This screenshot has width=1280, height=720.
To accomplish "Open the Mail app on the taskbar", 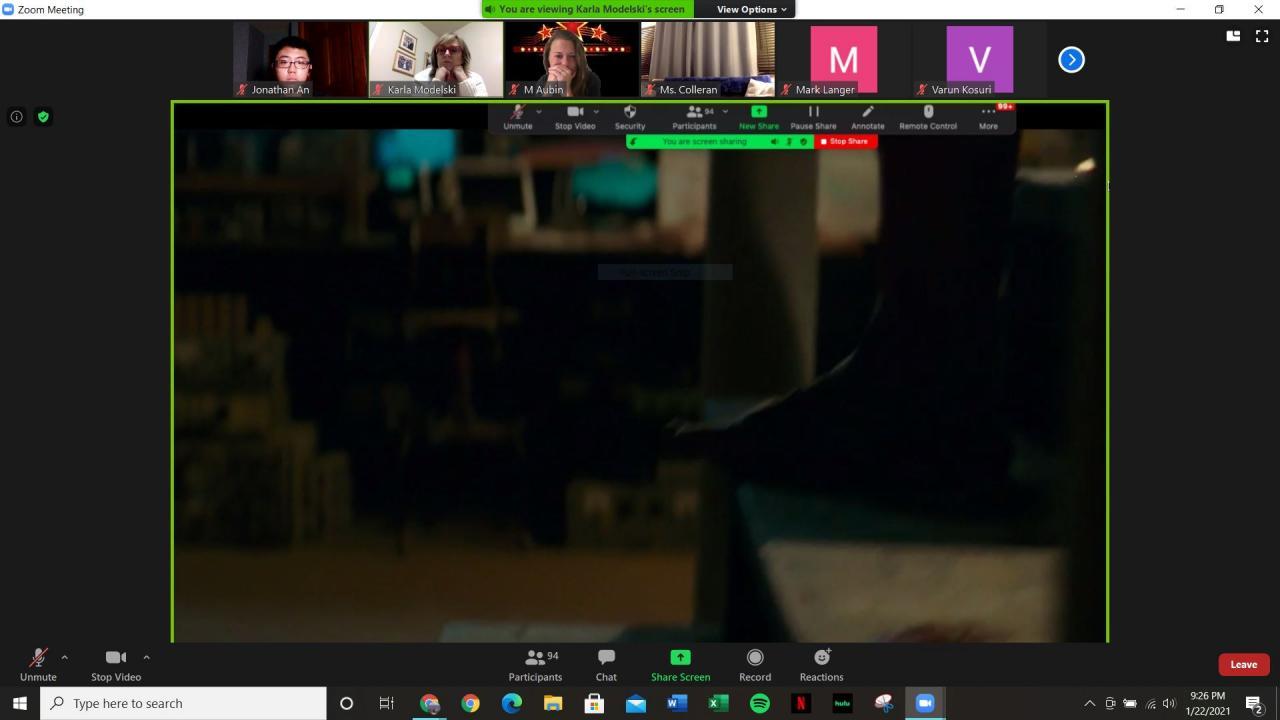I will click(x=636, y=703).
